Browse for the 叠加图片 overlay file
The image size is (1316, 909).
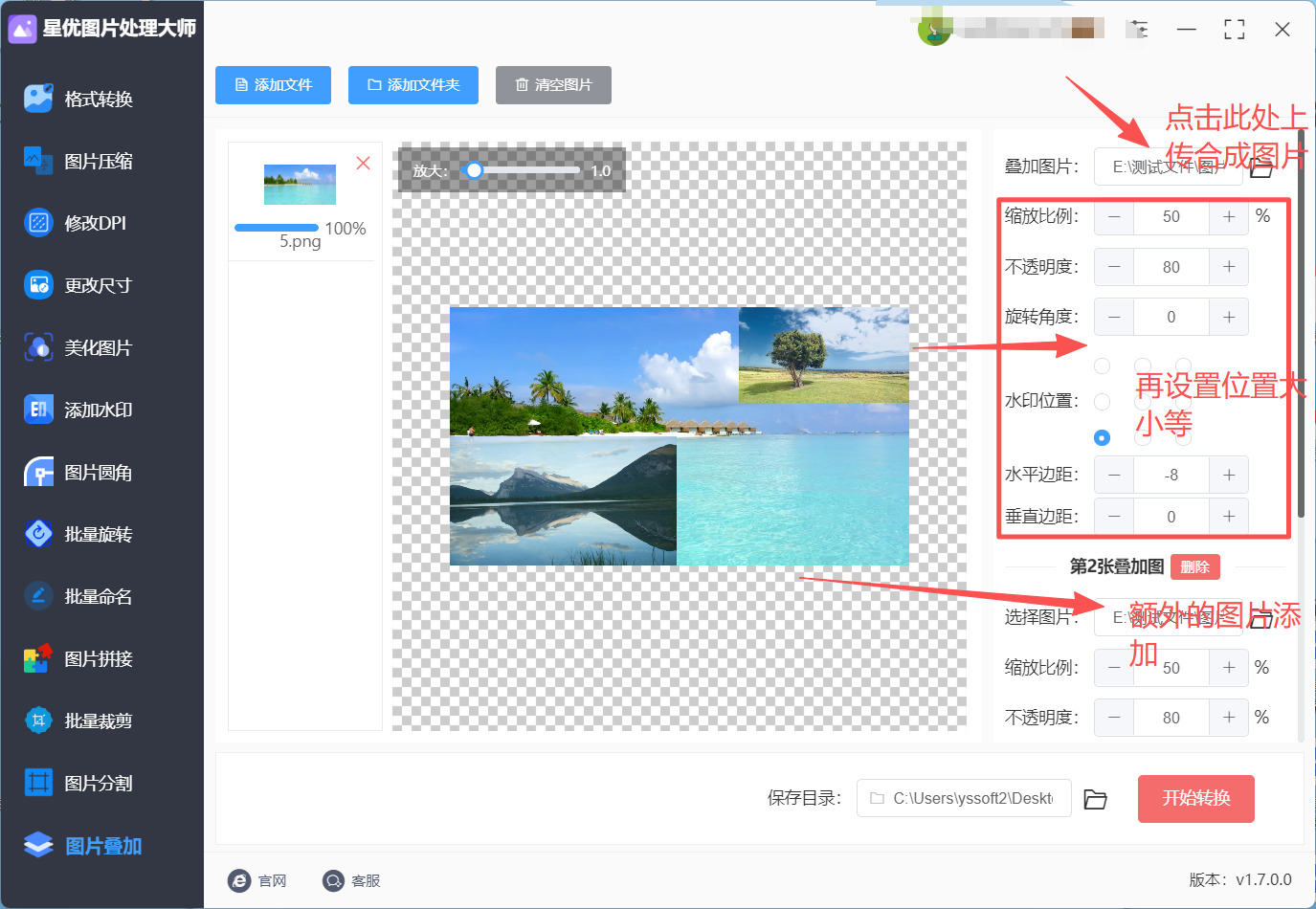pos(1261,167)
